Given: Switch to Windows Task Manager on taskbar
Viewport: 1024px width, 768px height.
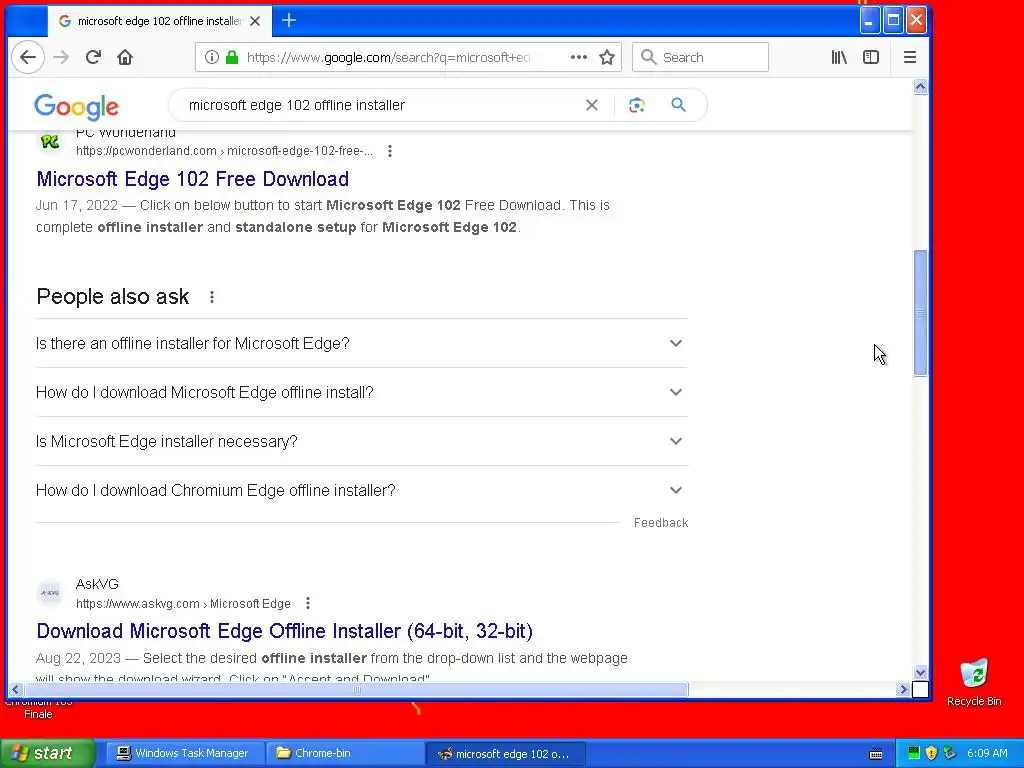Looking at the screenshot, I should click(x=184, y=753).
